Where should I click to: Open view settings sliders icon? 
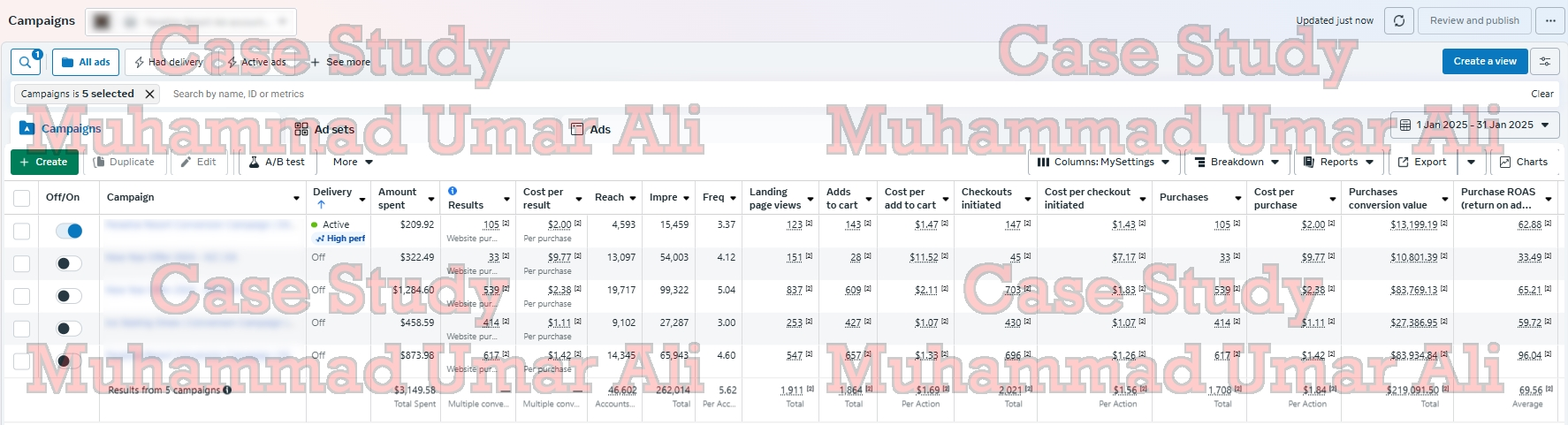click(x=1545, y=61)
